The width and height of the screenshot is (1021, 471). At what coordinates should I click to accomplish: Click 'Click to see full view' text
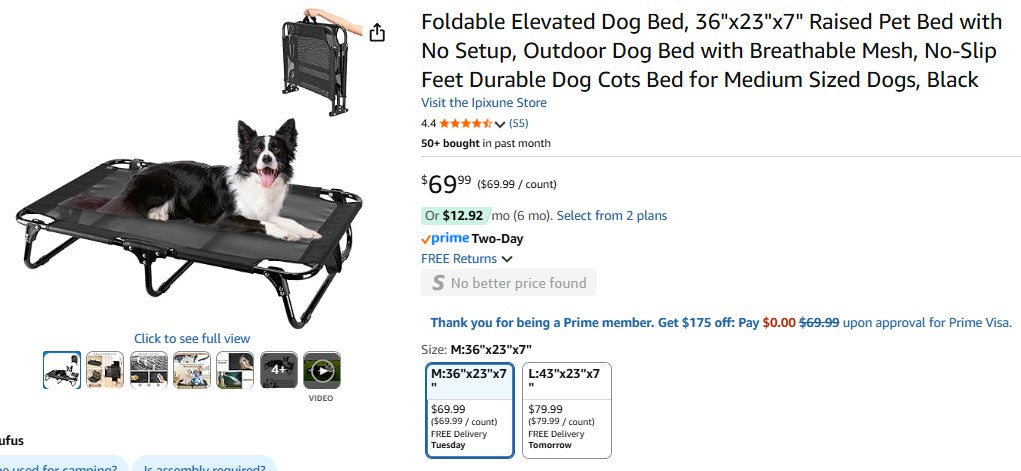[192, 339]
